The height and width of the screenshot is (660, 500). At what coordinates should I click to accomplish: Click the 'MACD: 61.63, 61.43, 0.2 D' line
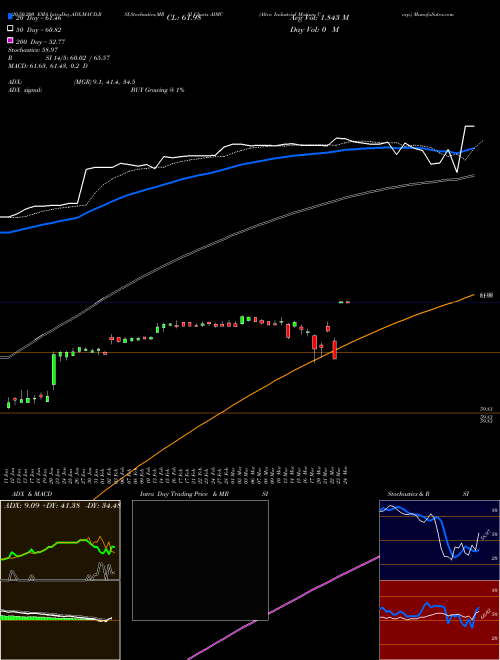[x=48, y=66]
